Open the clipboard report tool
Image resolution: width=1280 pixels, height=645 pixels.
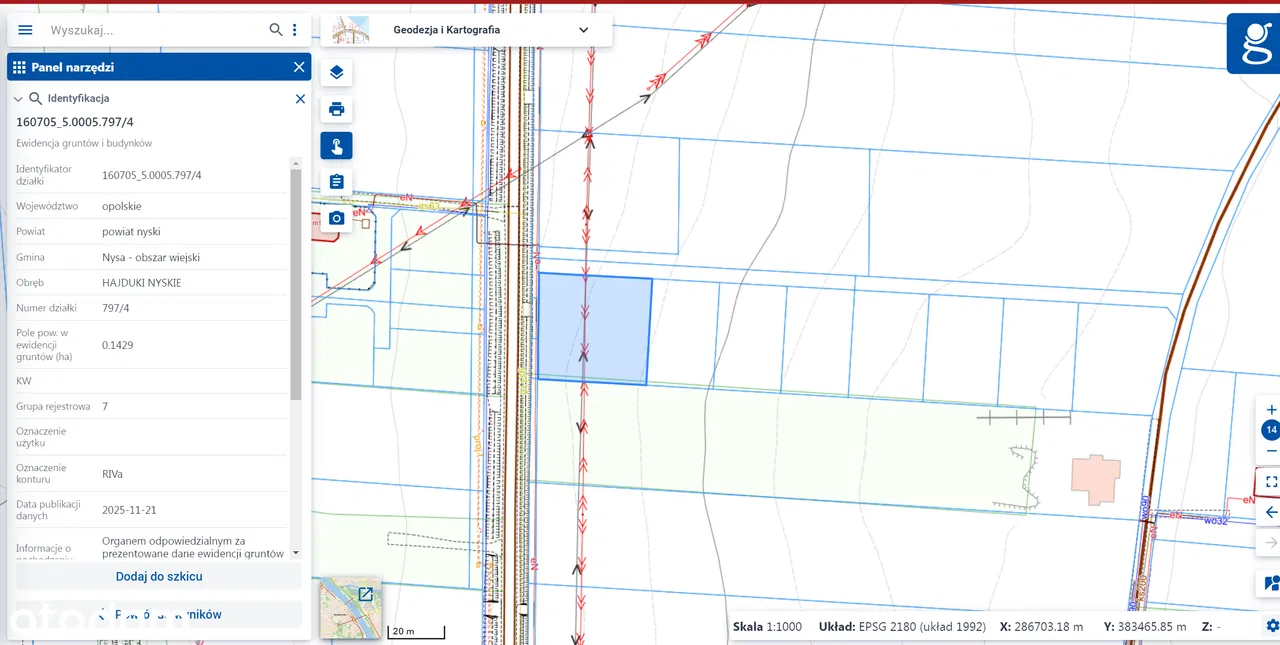[336, 182]
